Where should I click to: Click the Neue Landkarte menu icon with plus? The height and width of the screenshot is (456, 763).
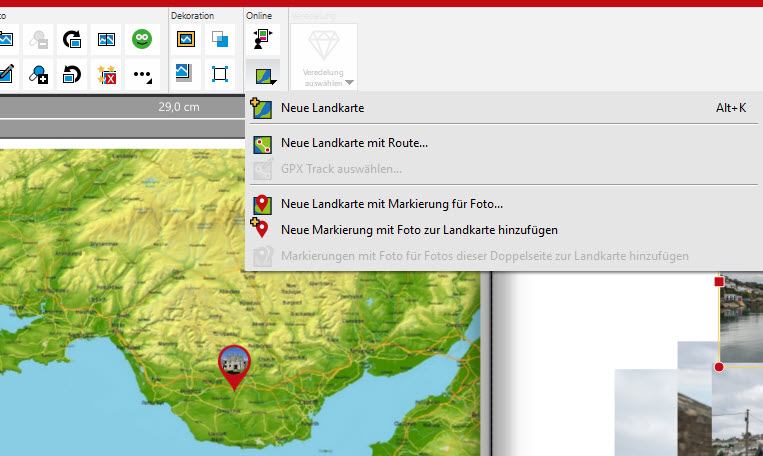point(261,108)
